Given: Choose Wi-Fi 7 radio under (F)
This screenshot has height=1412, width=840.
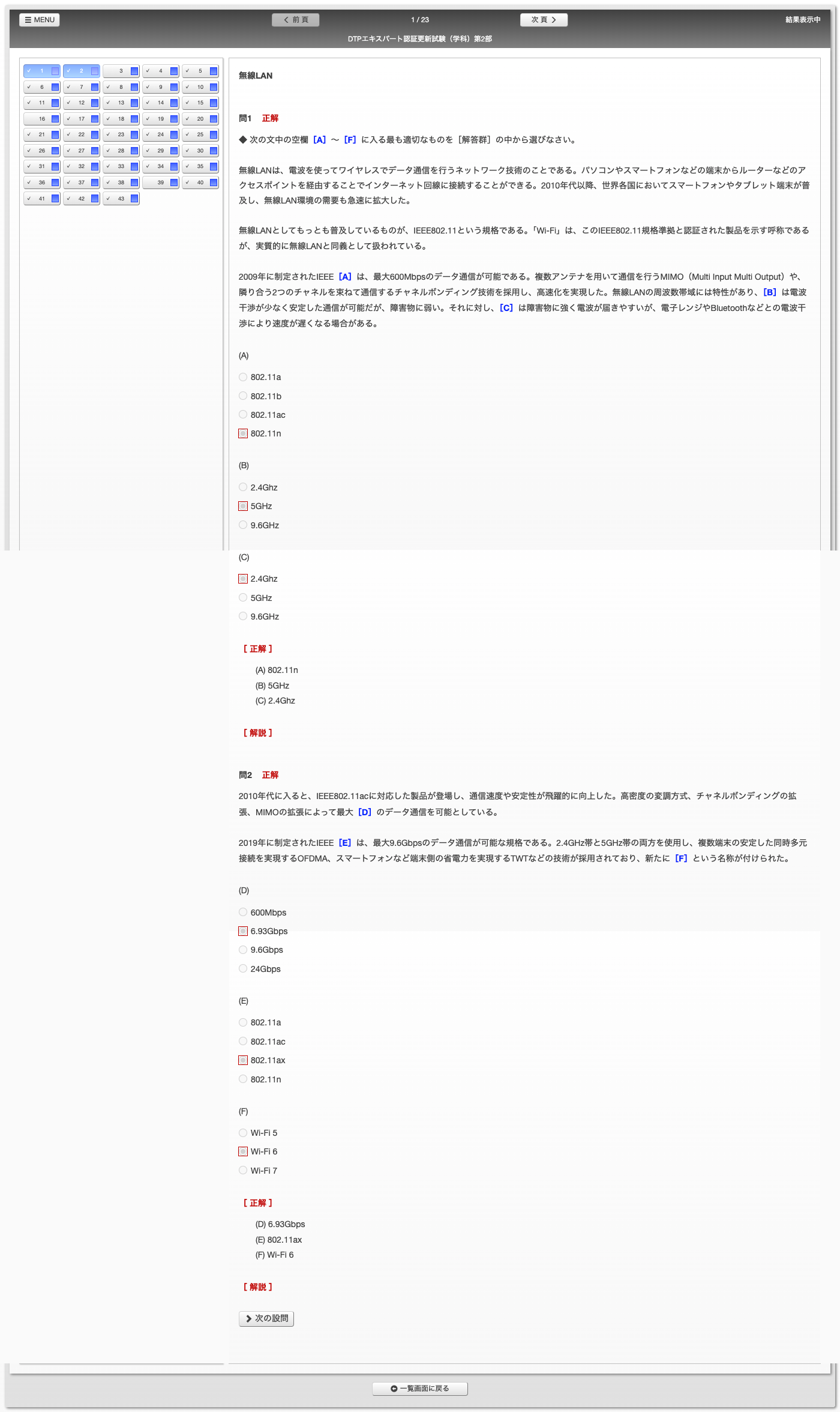Looking at the screenshot, I should tap(243, 1171).
